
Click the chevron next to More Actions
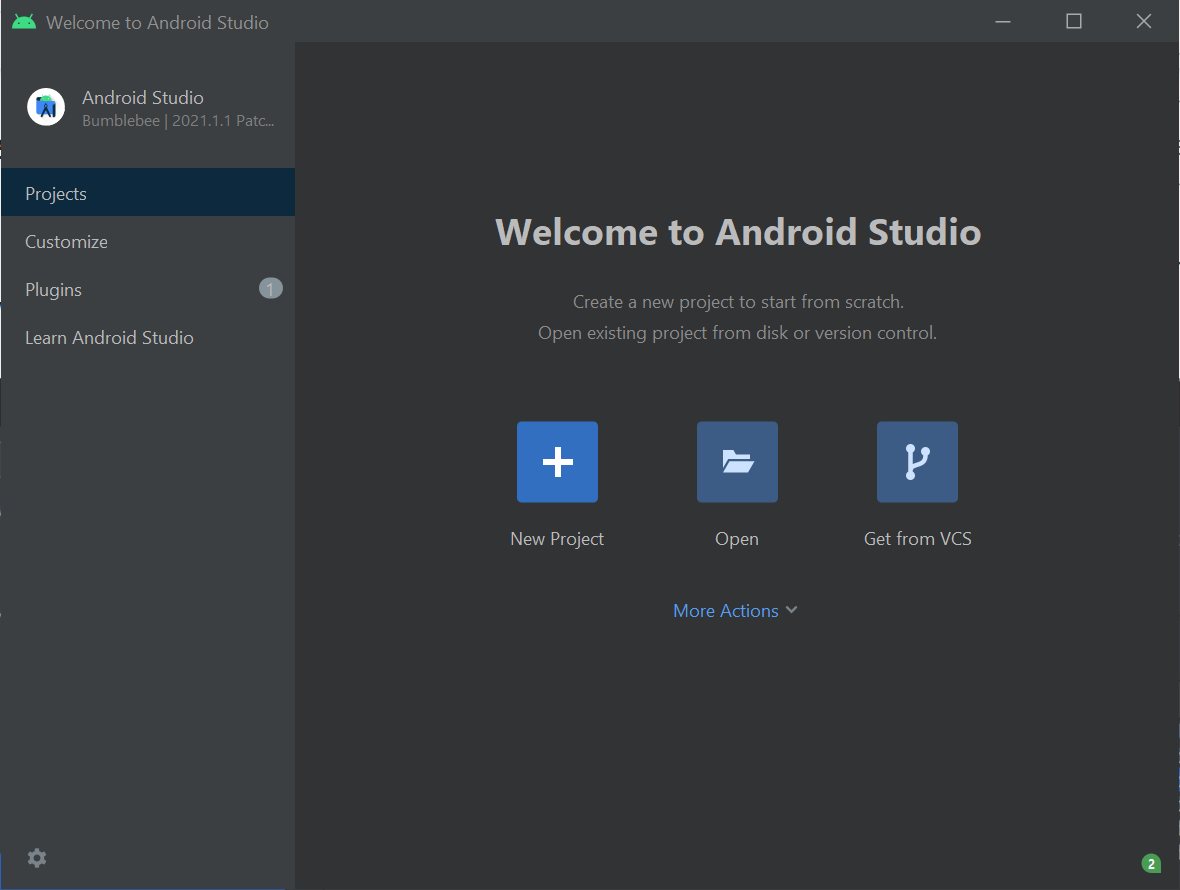(x=791, y=610)
